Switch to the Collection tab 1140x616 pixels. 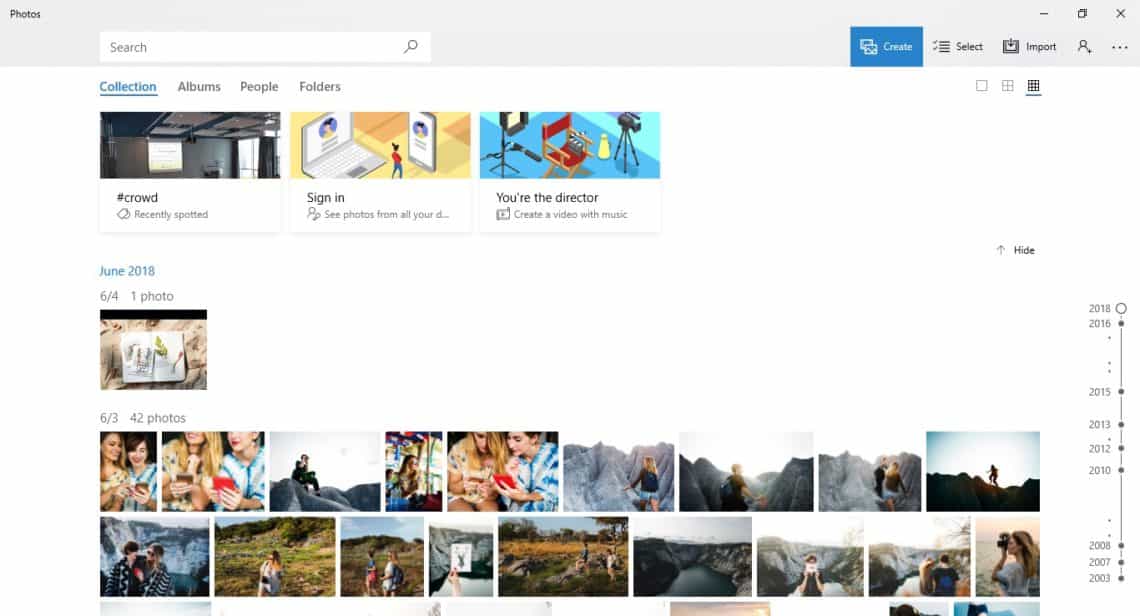128,87
